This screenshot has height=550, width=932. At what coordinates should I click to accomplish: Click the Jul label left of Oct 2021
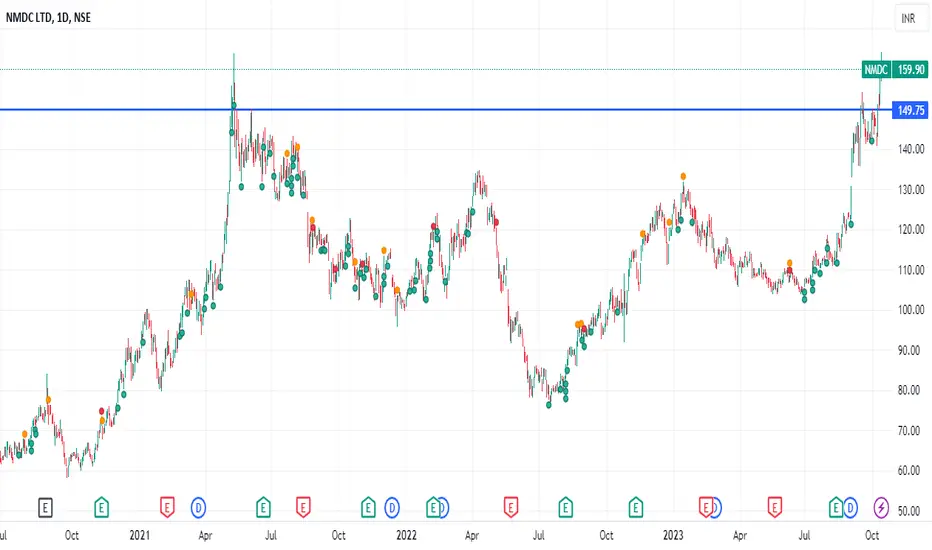pos(270,535)
